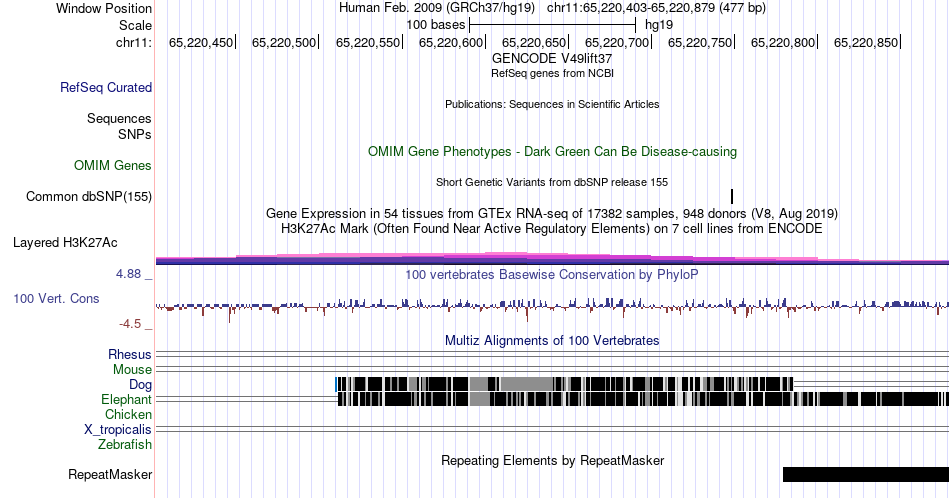The height and width of the screenshot is (498, 950).
Task: Click the Human Feb. 2009 (GRCh37/hg19) text
Action: [x=437, y=8]
